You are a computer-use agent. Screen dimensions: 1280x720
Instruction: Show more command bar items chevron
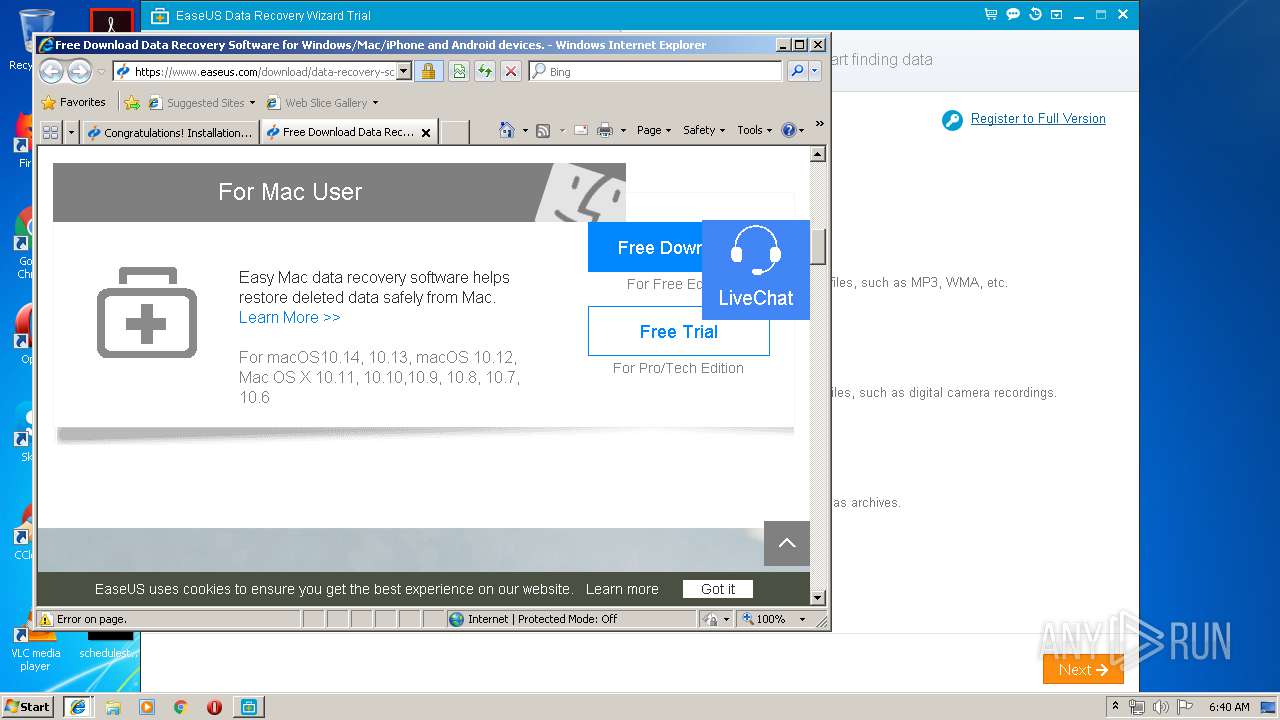(819, 124)
